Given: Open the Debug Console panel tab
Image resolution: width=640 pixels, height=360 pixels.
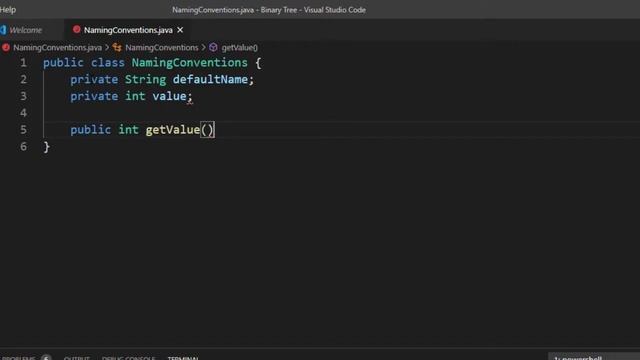Looking at the screenshot, I should coord(129,358).
